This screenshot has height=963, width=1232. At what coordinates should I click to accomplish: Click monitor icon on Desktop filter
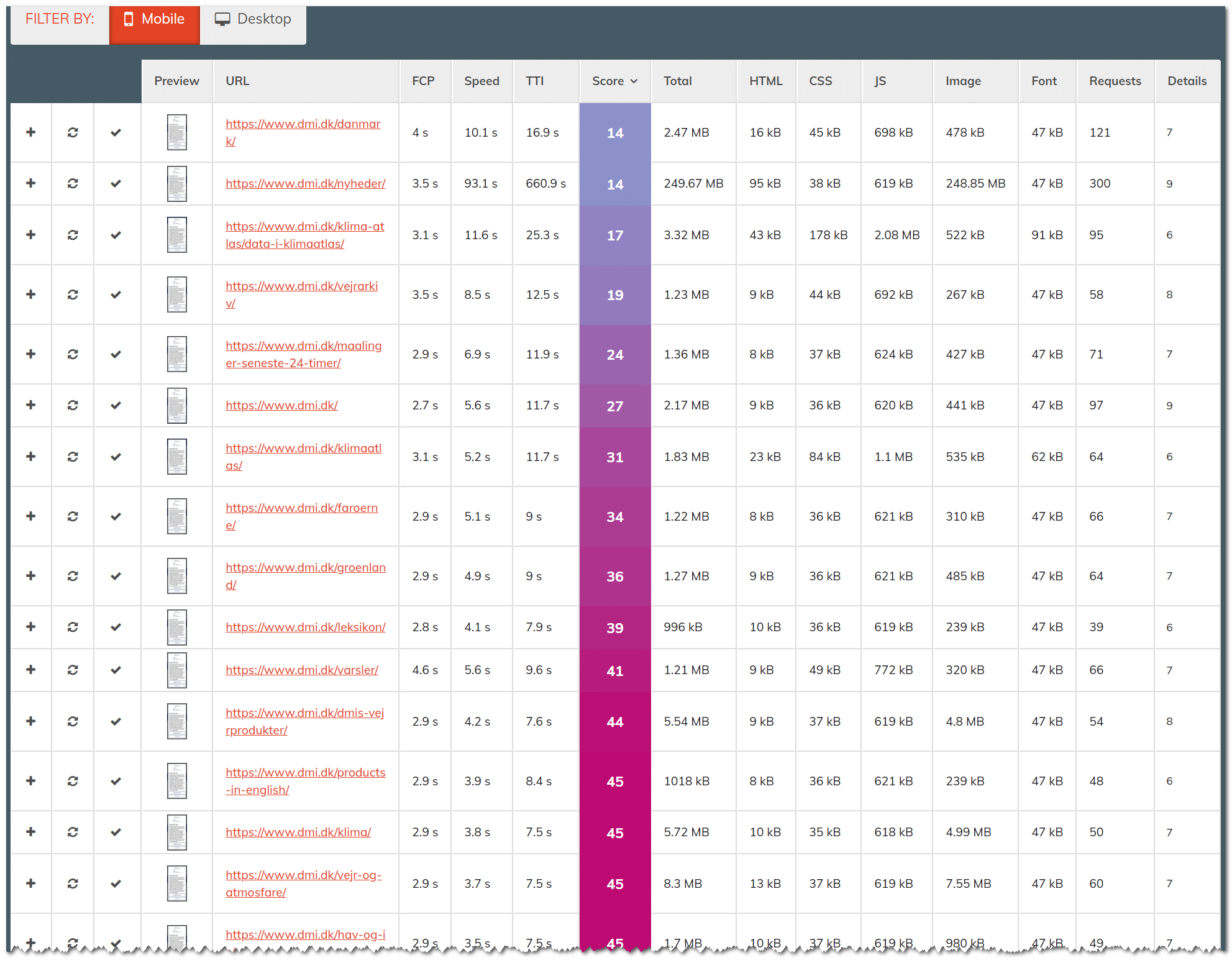click(222, 19)
